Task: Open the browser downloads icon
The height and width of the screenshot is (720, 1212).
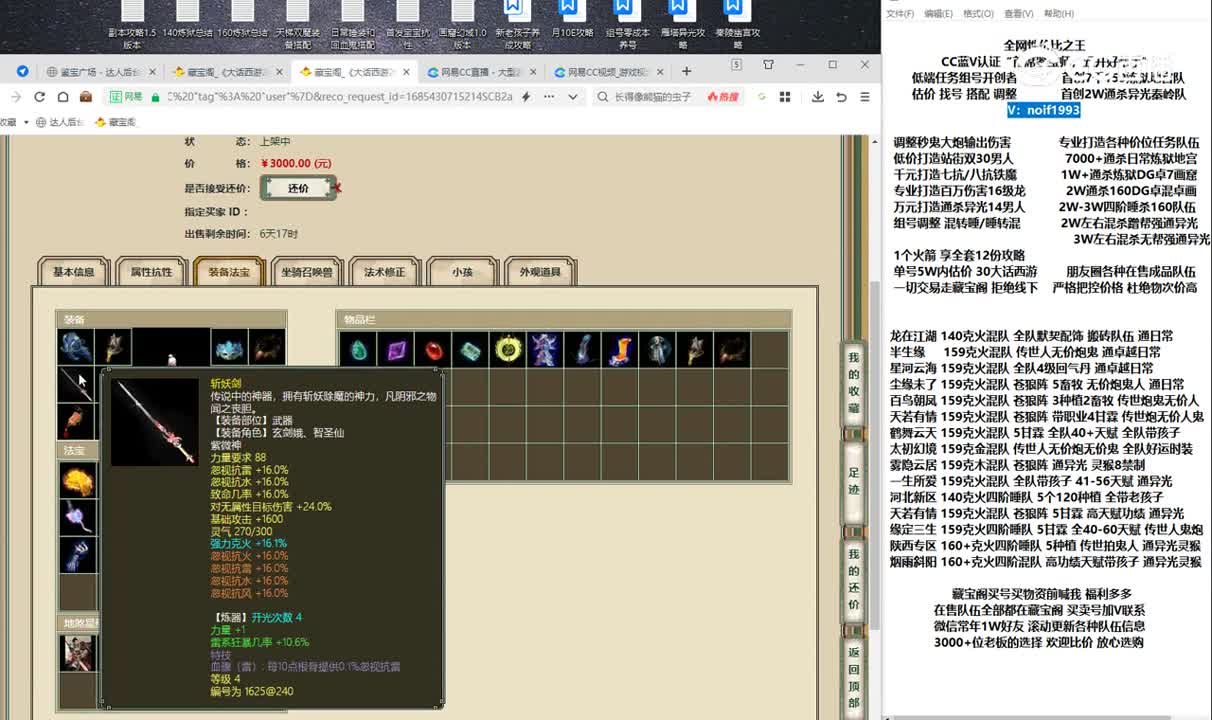Action: (x=817, y=97)
